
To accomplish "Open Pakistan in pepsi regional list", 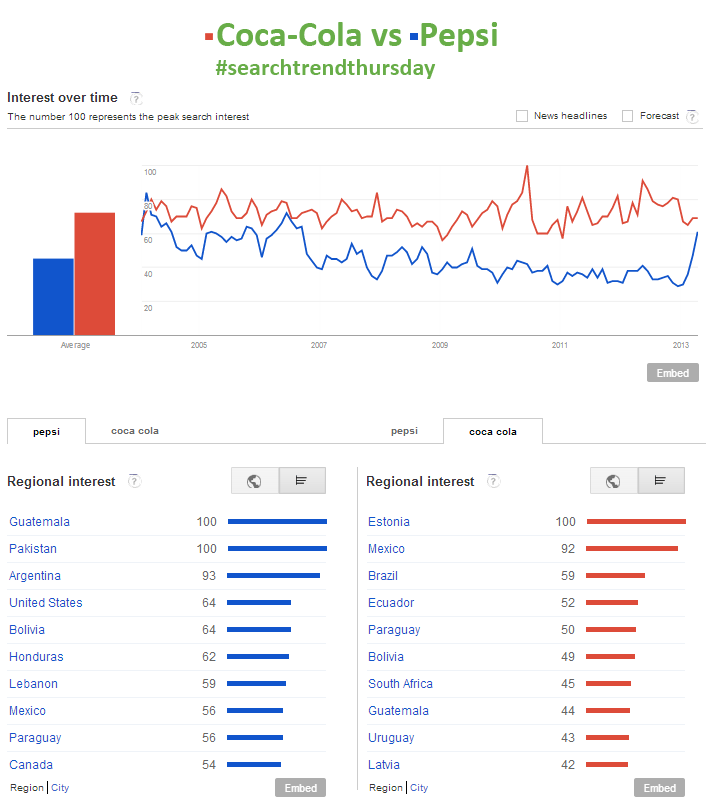I will click(x=33, y=549).
